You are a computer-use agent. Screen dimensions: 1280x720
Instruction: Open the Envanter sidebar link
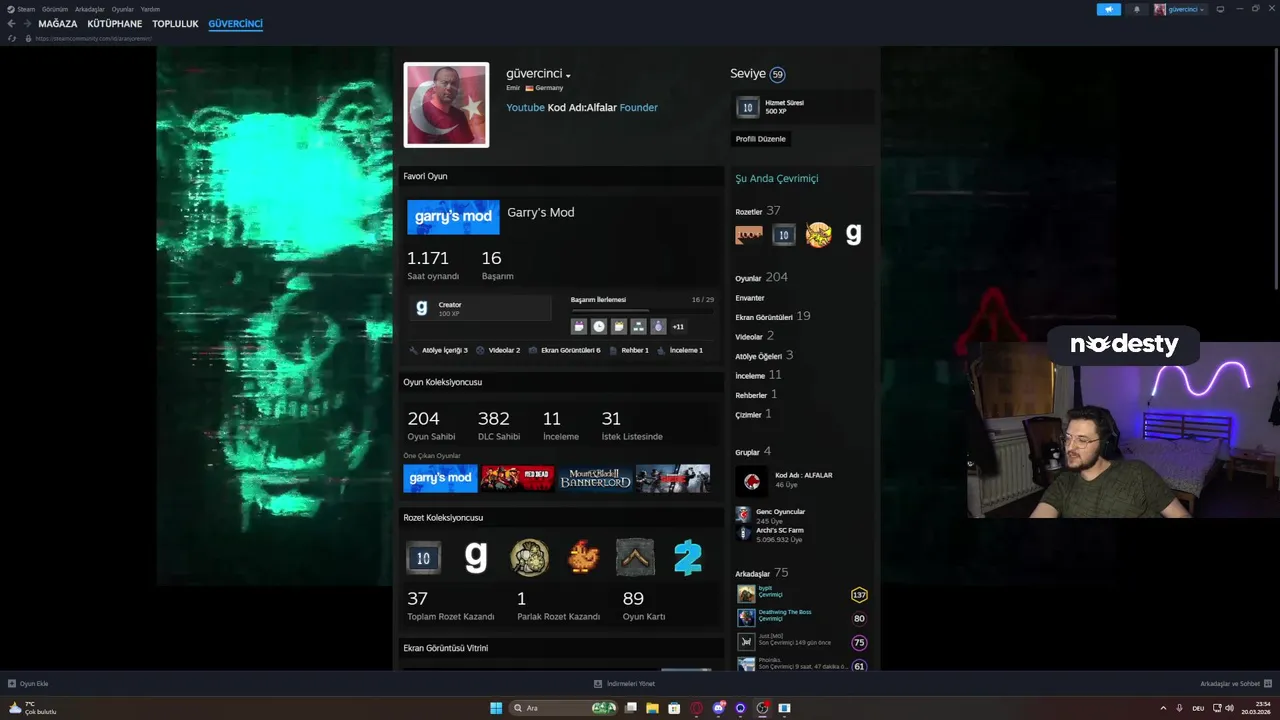pos(750,298)
